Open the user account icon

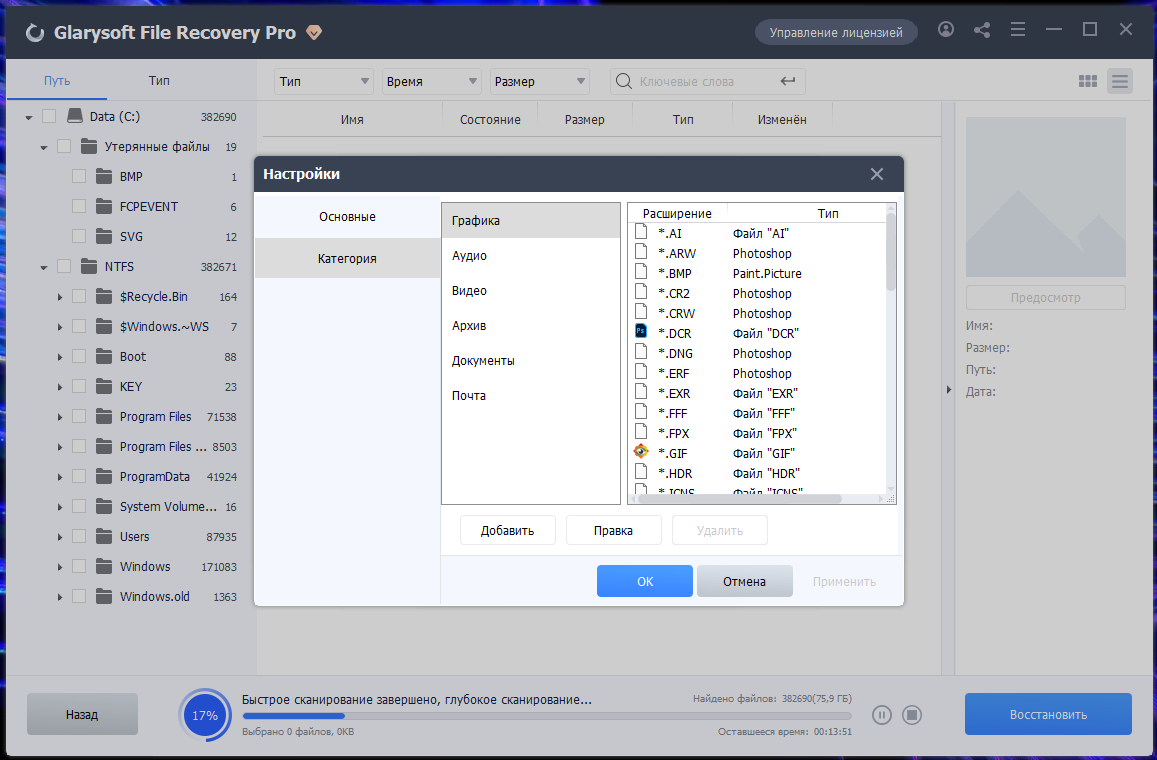click(946, 30)
